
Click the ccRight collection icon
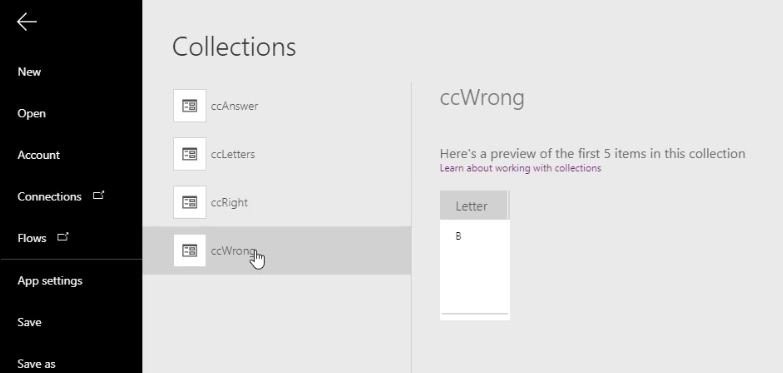[190, 202]
